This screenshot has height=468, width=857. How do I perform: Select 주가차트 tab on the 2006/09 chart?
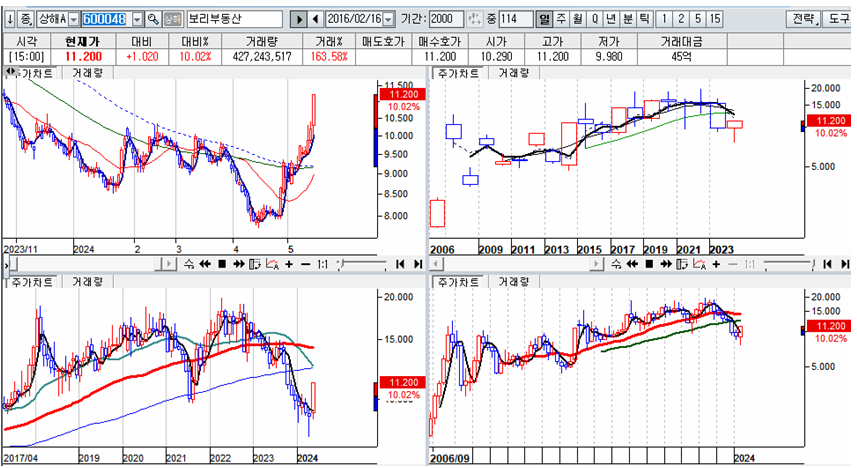[x=459, y=282]
